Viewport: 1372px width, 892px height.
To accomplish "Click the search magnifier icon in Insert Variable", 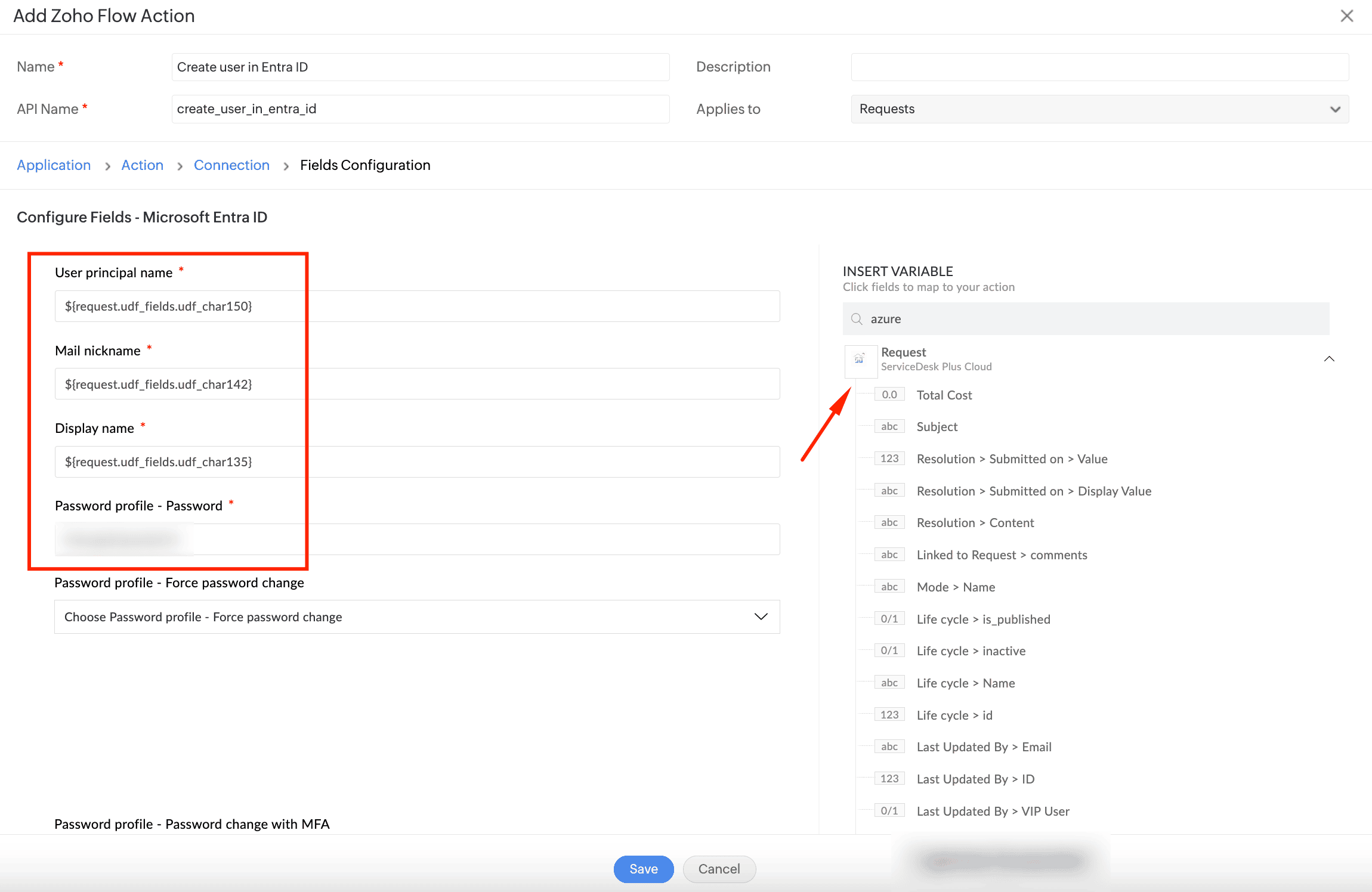I will click(857, 319).
